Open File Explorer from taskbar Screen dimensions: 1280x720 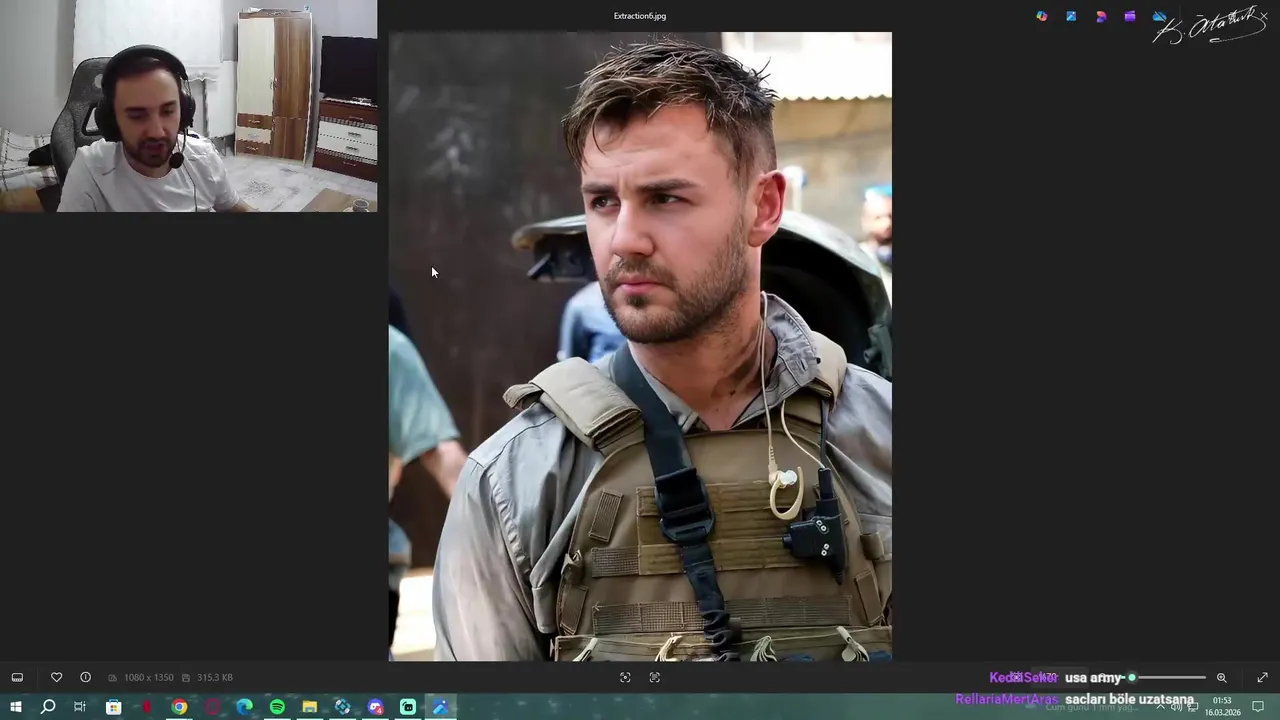(x=310, y=707)
